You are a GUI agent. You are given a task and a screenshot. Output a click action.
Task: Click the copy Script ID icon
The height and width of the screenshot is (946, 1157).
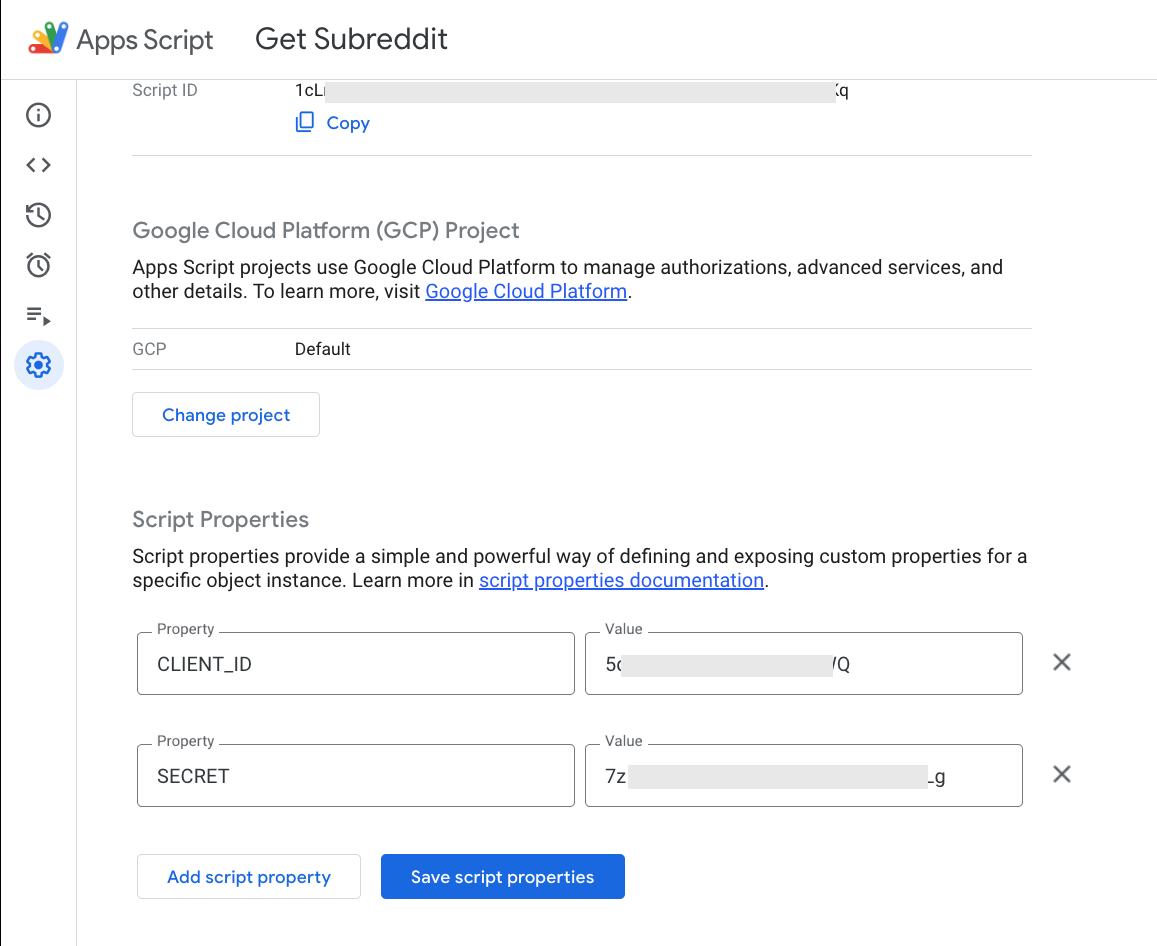pos(305,123)
